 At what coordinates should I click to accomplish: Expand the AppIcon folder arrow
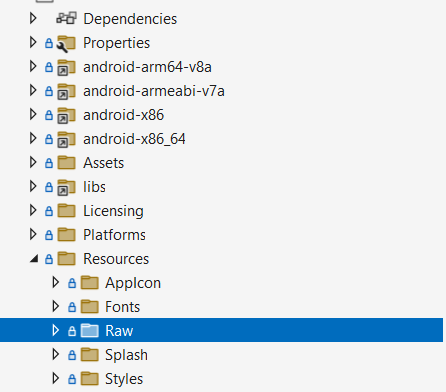56,282
